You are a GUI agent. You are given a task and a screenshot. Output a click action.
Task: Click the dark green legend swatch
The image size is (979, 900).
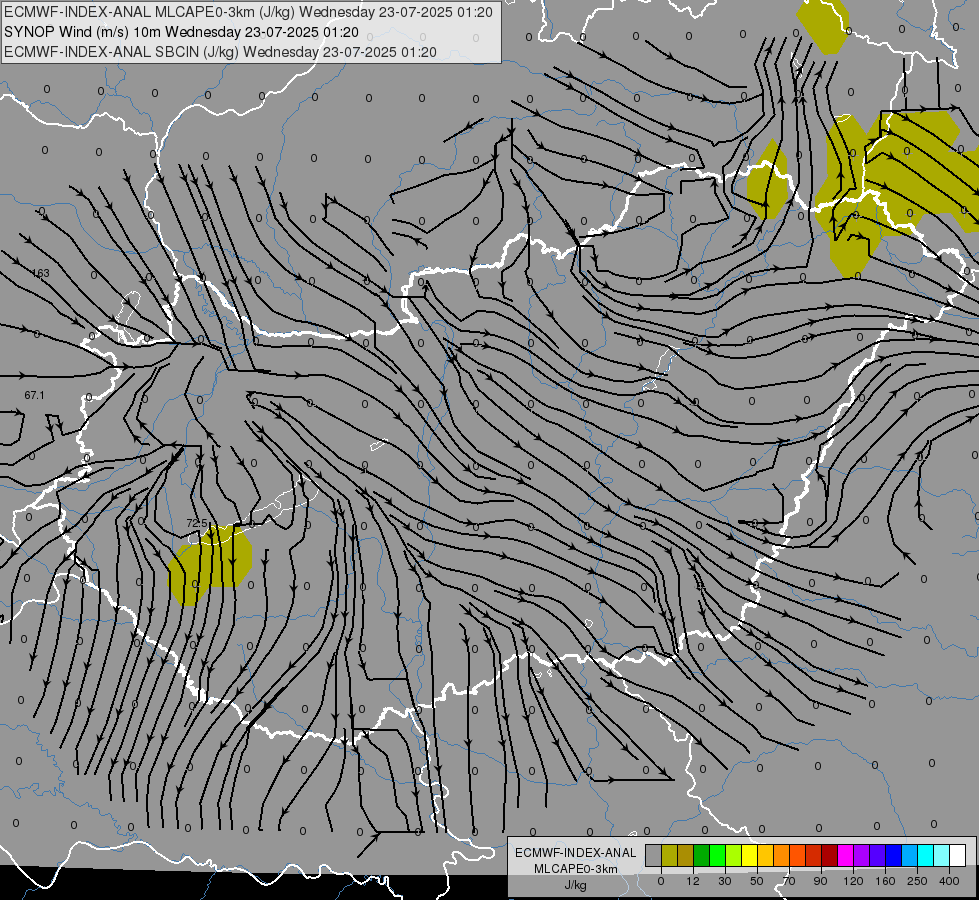[x=702, y=855]
